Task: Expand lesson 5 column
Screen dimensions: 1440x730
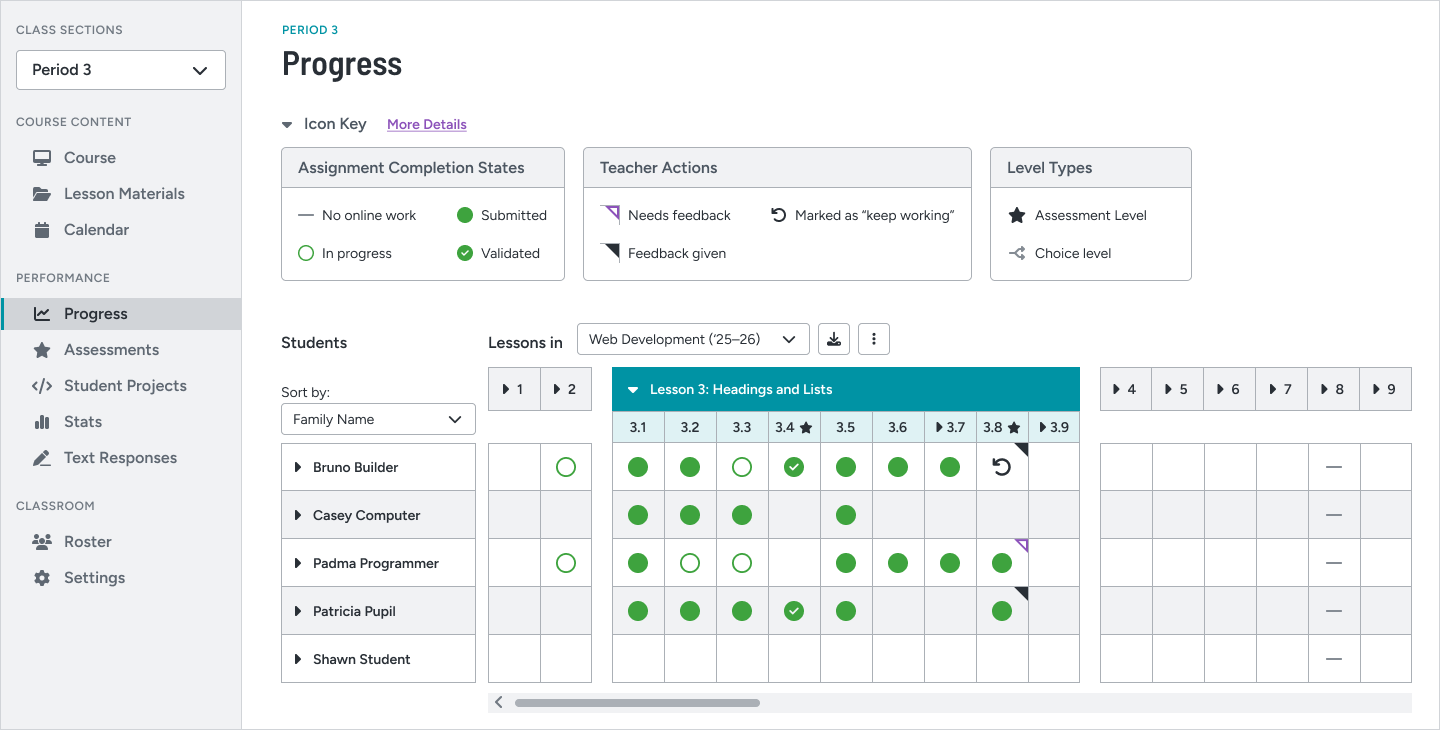Action: click(x=1178, y=389)
